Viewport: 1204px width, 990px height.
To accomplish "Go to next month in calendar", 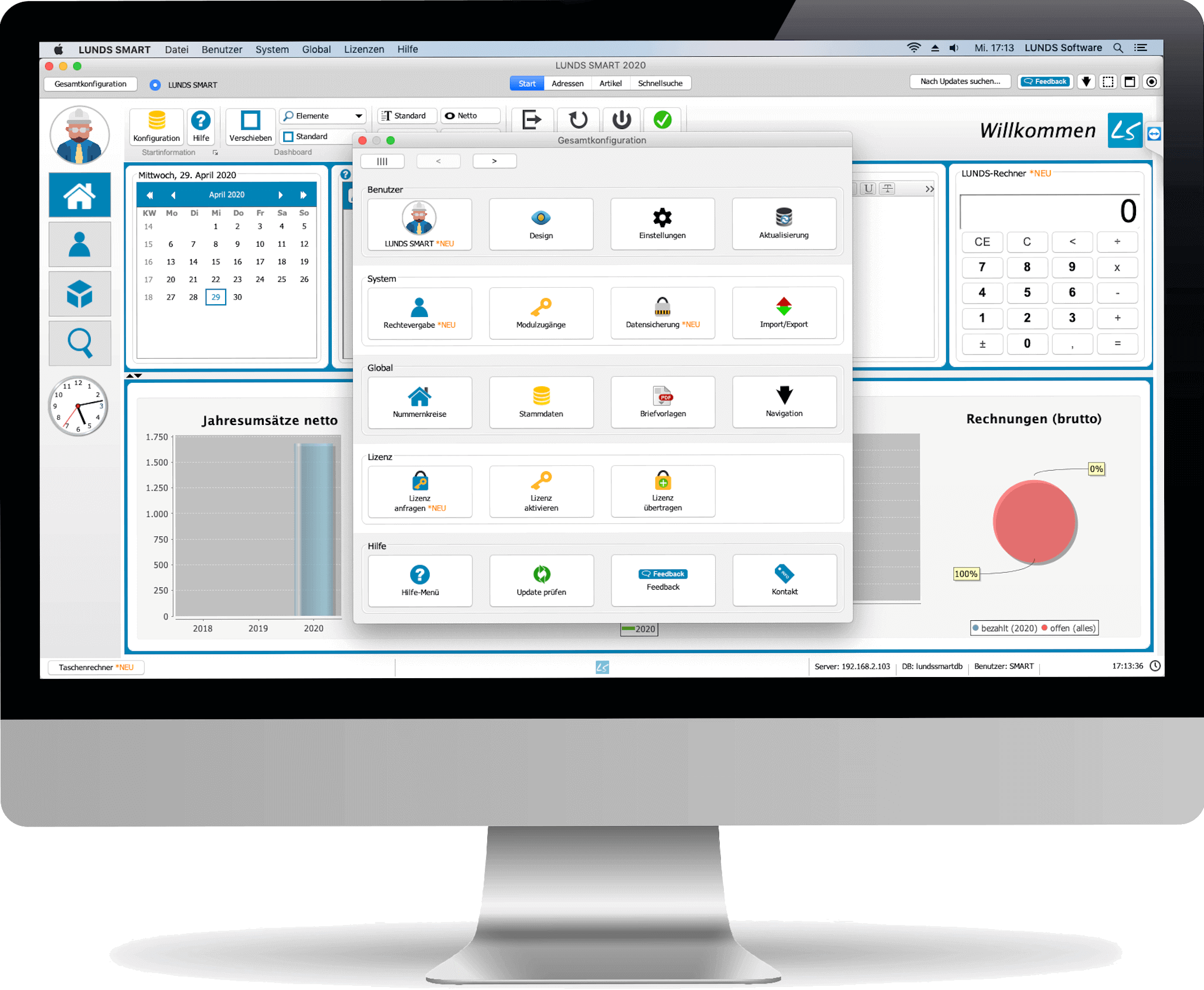I will pyautogui.click(x=281, y=195).
